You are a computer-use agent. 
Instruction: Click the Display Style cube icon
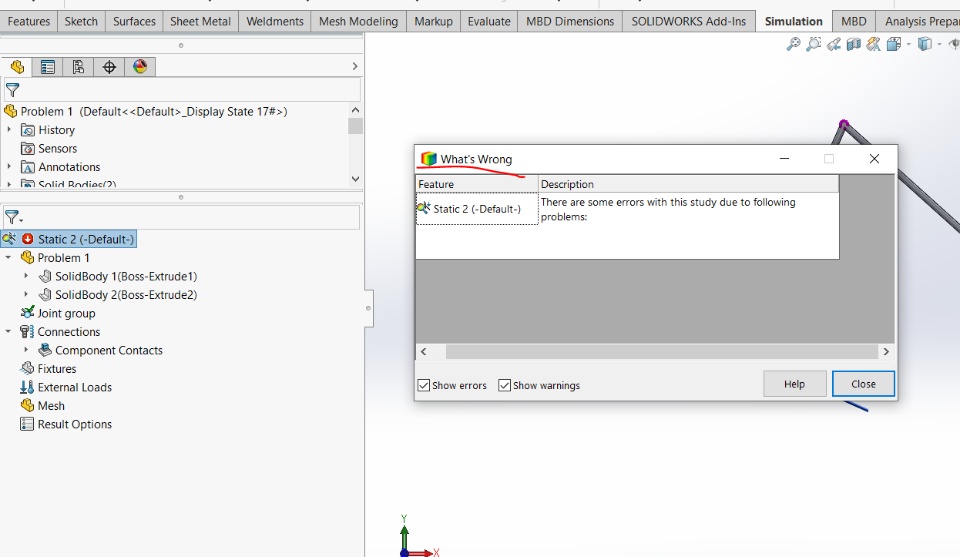click(925, 44)
